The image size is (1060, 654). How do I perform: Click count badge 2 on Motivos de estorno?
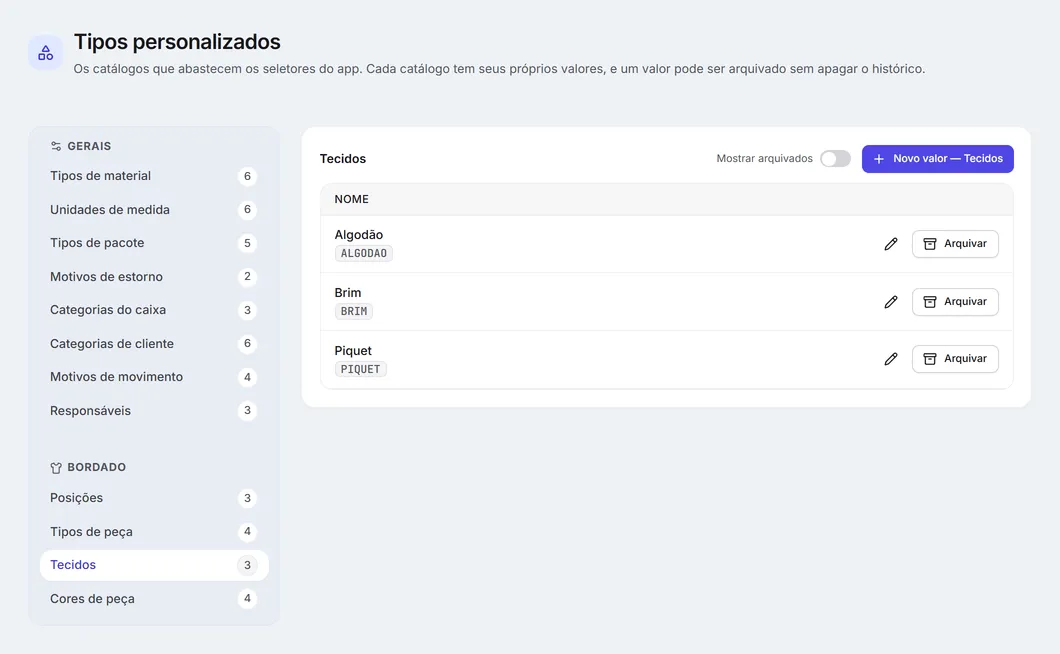(247, 277)
